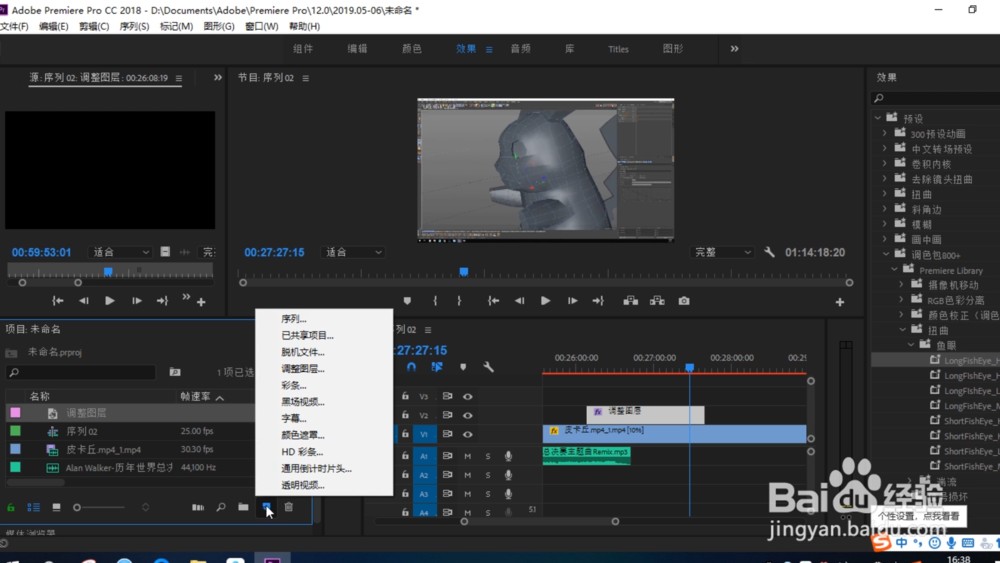This screenshot has width=1000, height=563.
Task: Solo audio track A1
Action: click(x=488, y=456)
